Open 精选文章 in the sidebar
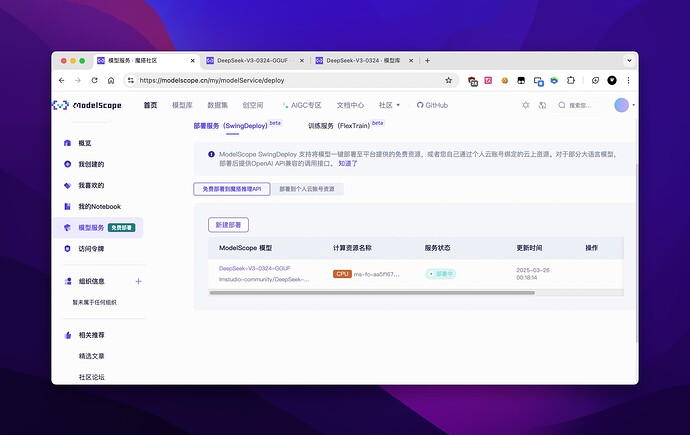The width and height of the screenshot is (690, 435). (92, 356)
